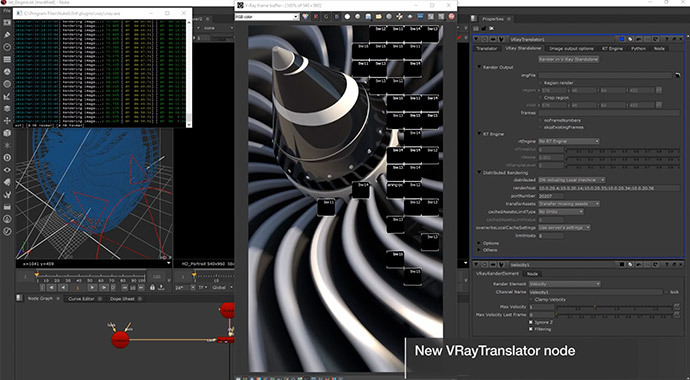This screenshot has width=690, height=380.
Task: Adjust the Max Velocity slider
Action: click(614, 307)
